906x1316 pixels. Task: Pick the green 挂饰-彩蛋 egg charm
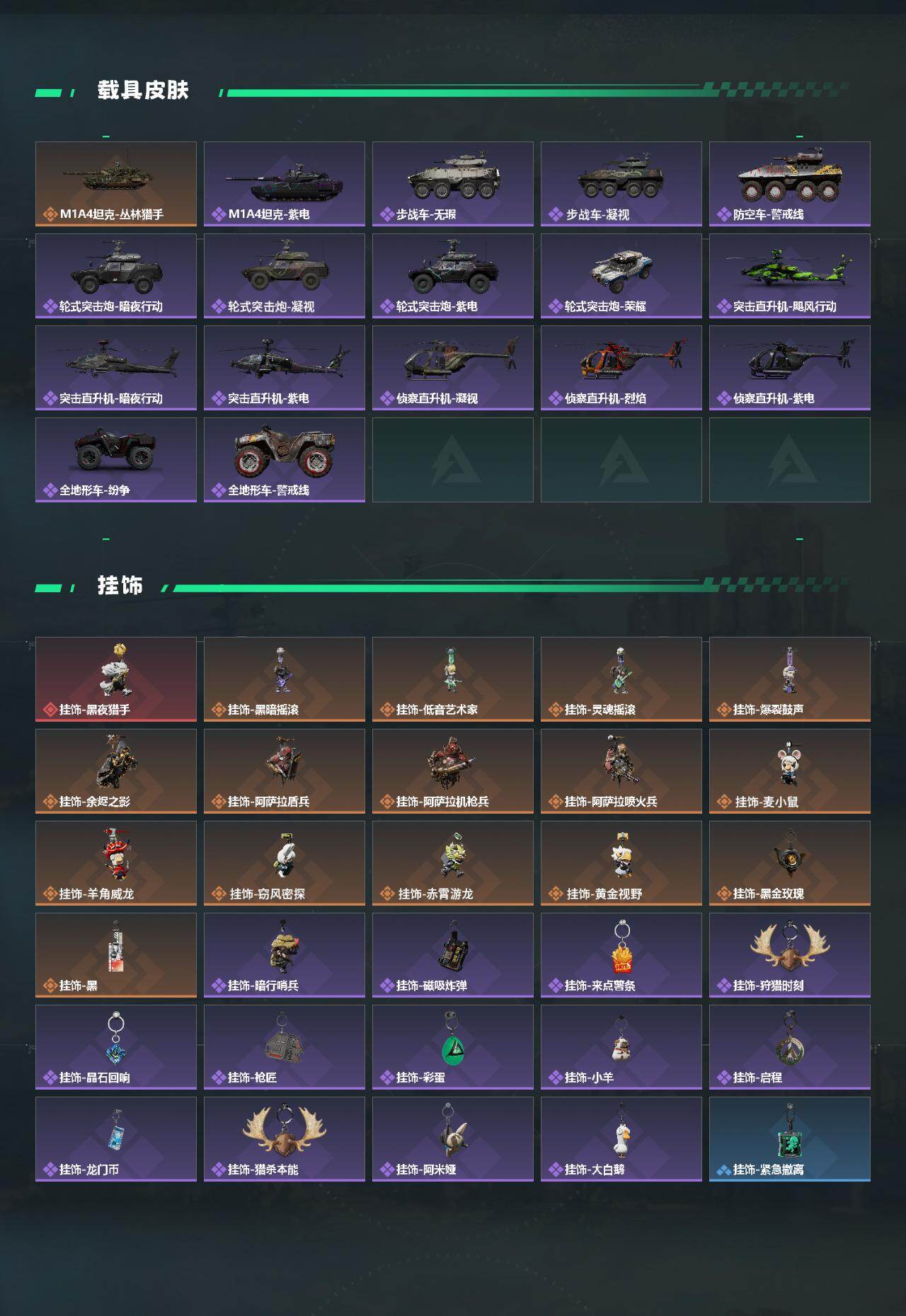(453, 1047)
